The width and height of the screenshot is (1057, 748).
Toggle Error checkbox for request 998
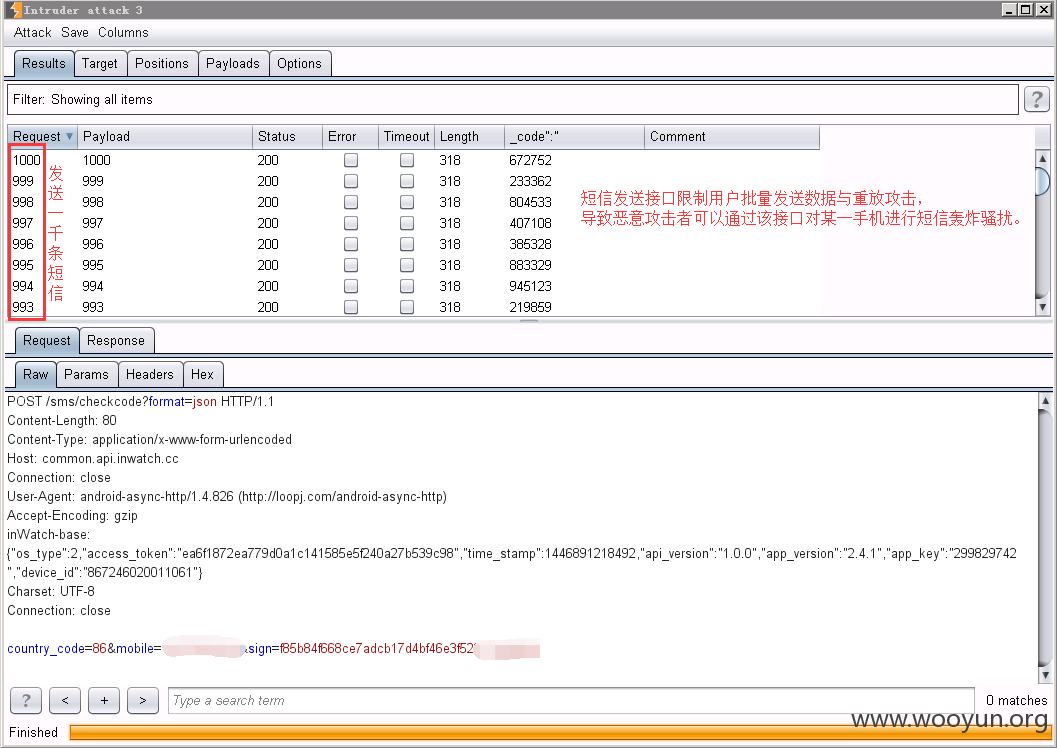pos(351,202)
